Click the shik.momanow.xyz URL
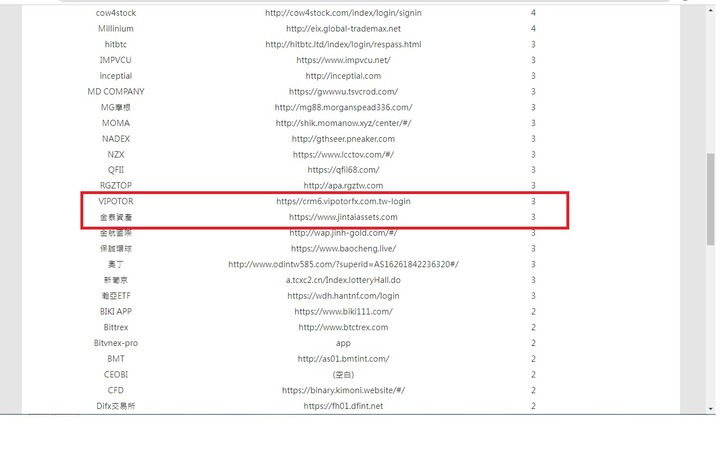This screenshot has width=720, height=450. 343,123
